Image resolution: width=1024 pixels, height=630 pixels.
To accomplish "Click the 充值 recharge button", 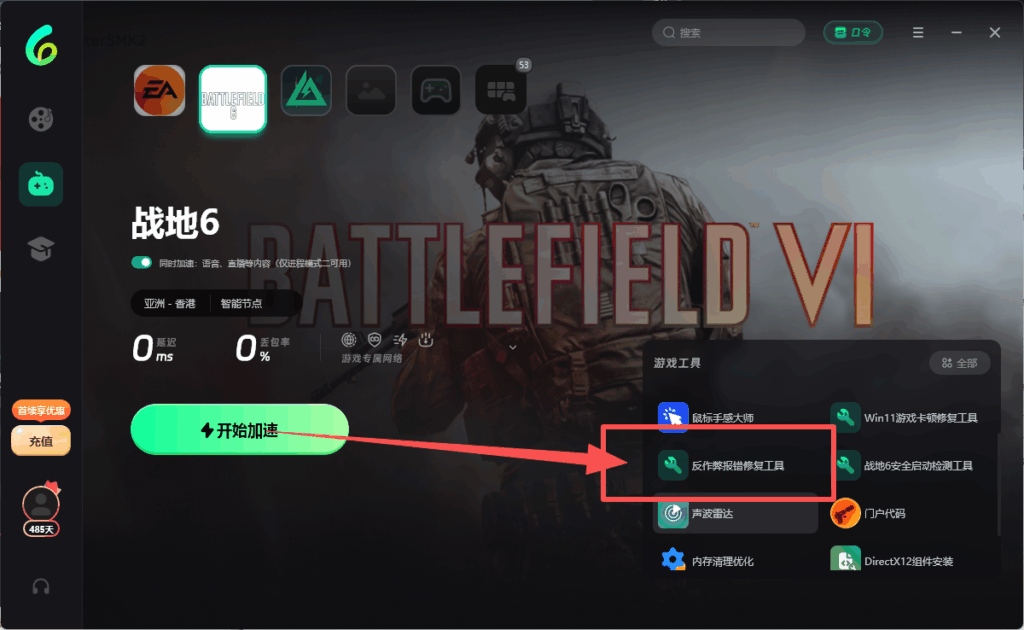I will click(x=40, y=441).
